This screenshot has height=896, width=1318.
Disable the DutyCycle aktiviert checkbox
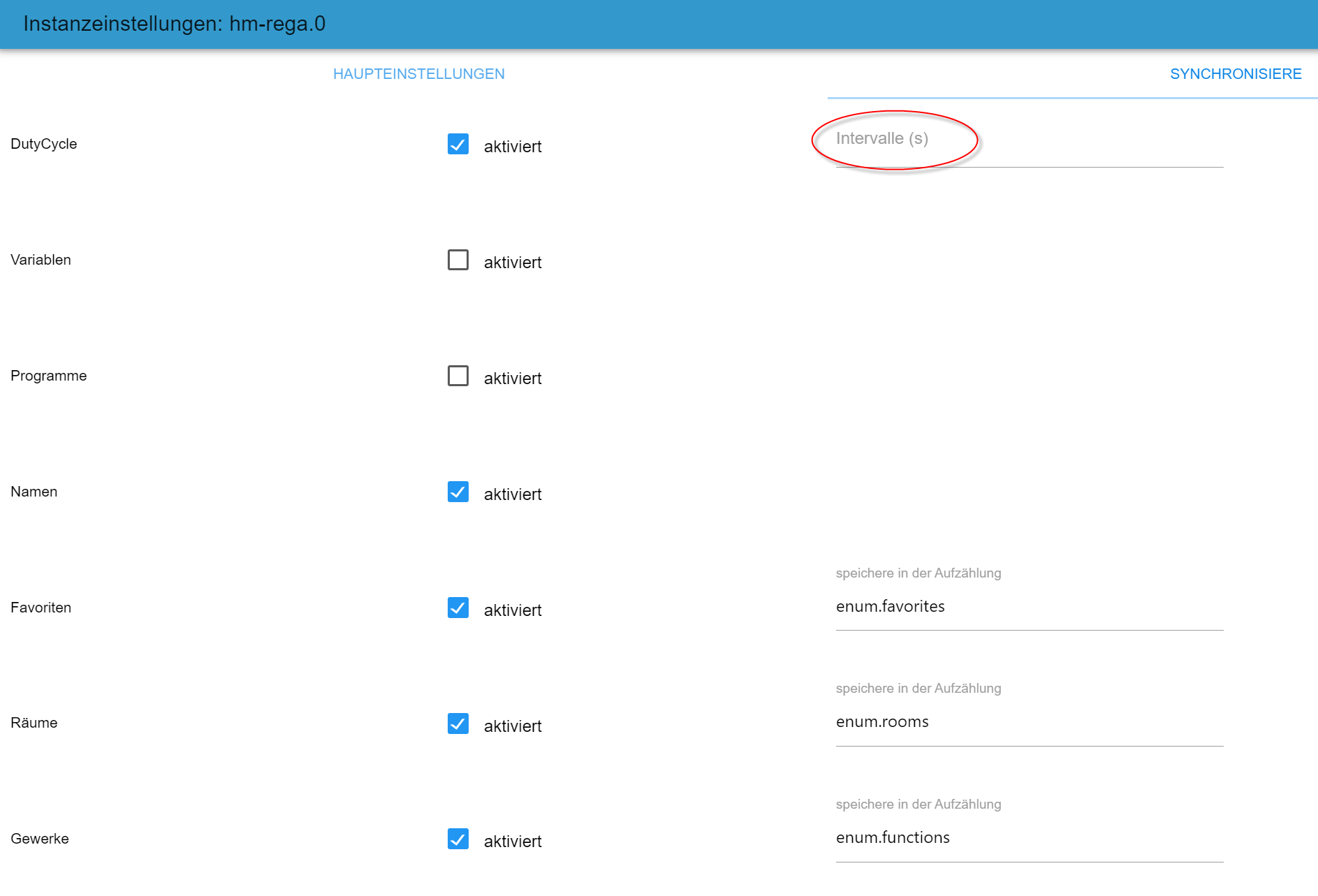(x=458, y=144)
